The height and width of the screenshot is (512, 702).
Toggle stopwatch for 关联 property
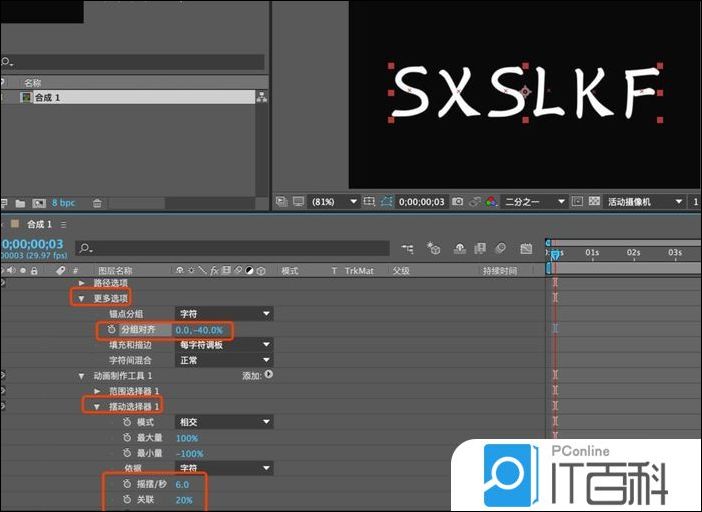127,499
